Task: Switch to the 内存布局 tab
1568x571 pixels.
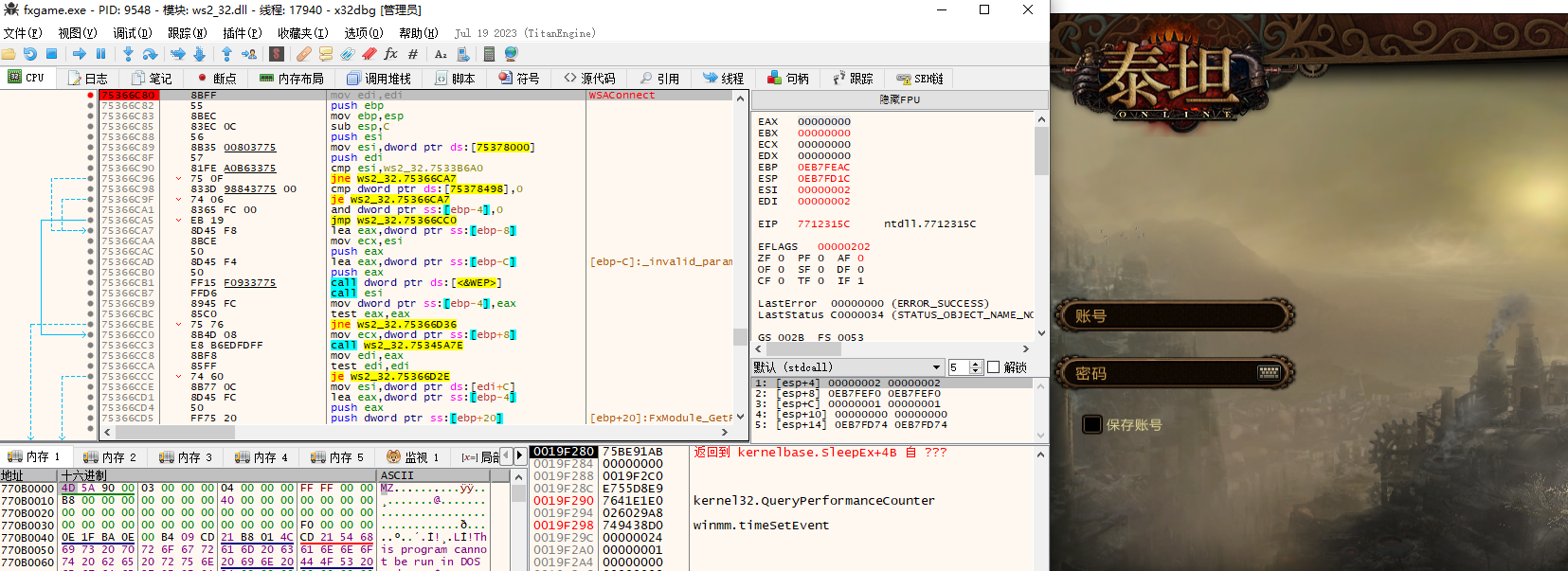Action: (x=291, y=78)
